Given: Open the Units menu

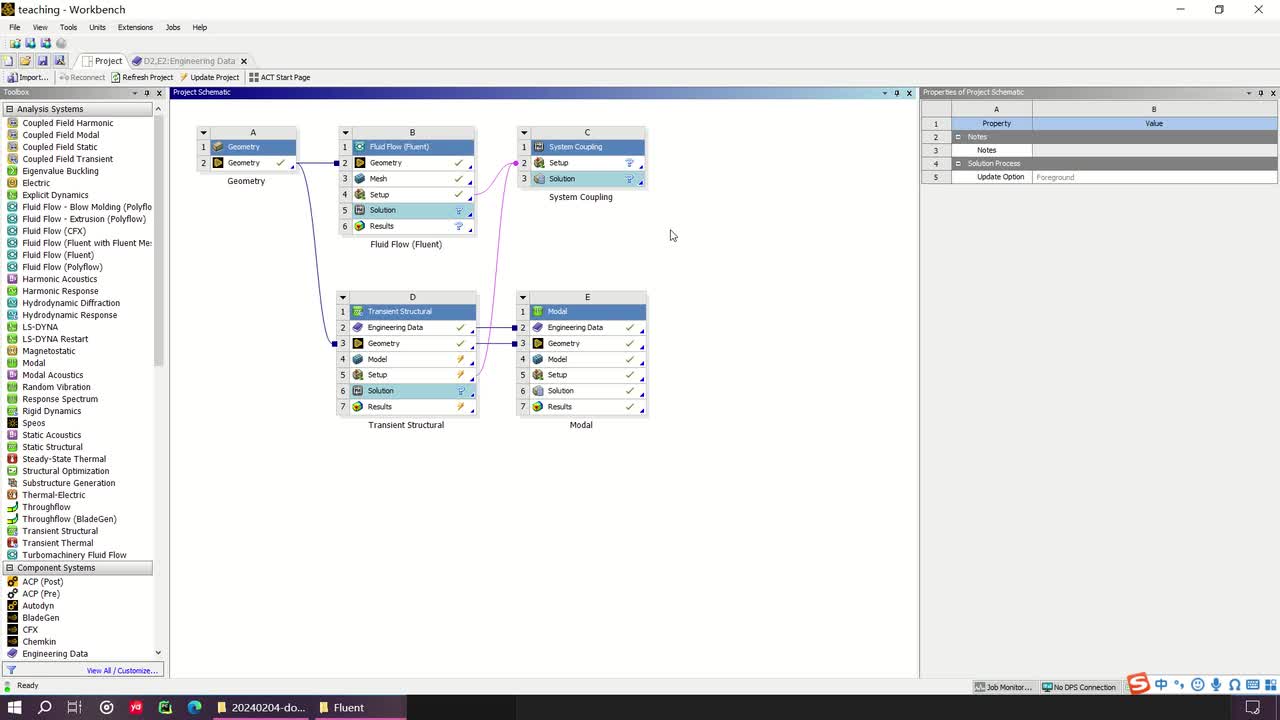Looking at the screenshot, I should pyautogui.click(x=97, y=27).
